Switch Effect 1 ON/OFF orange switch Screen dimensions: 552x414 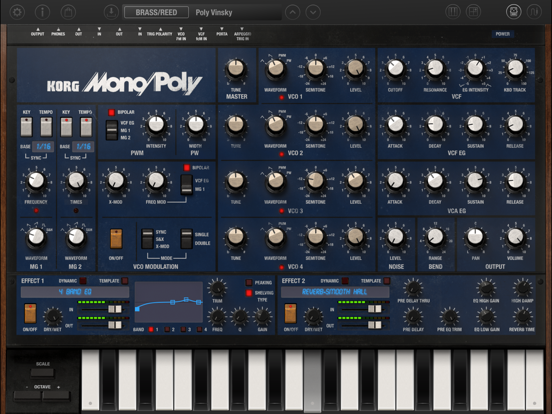(x=30, y=313)
